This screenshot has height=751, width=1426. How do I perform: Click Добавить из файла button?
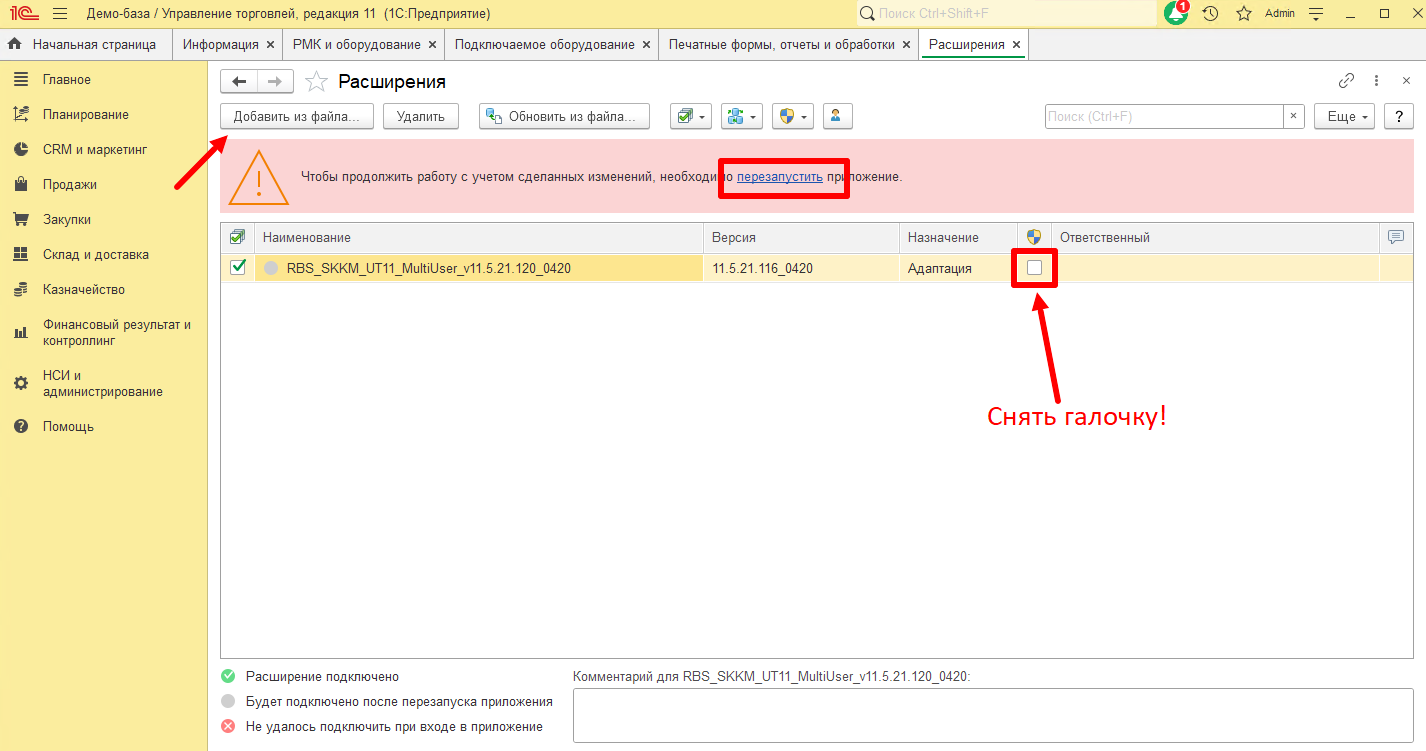click(296, 116)
